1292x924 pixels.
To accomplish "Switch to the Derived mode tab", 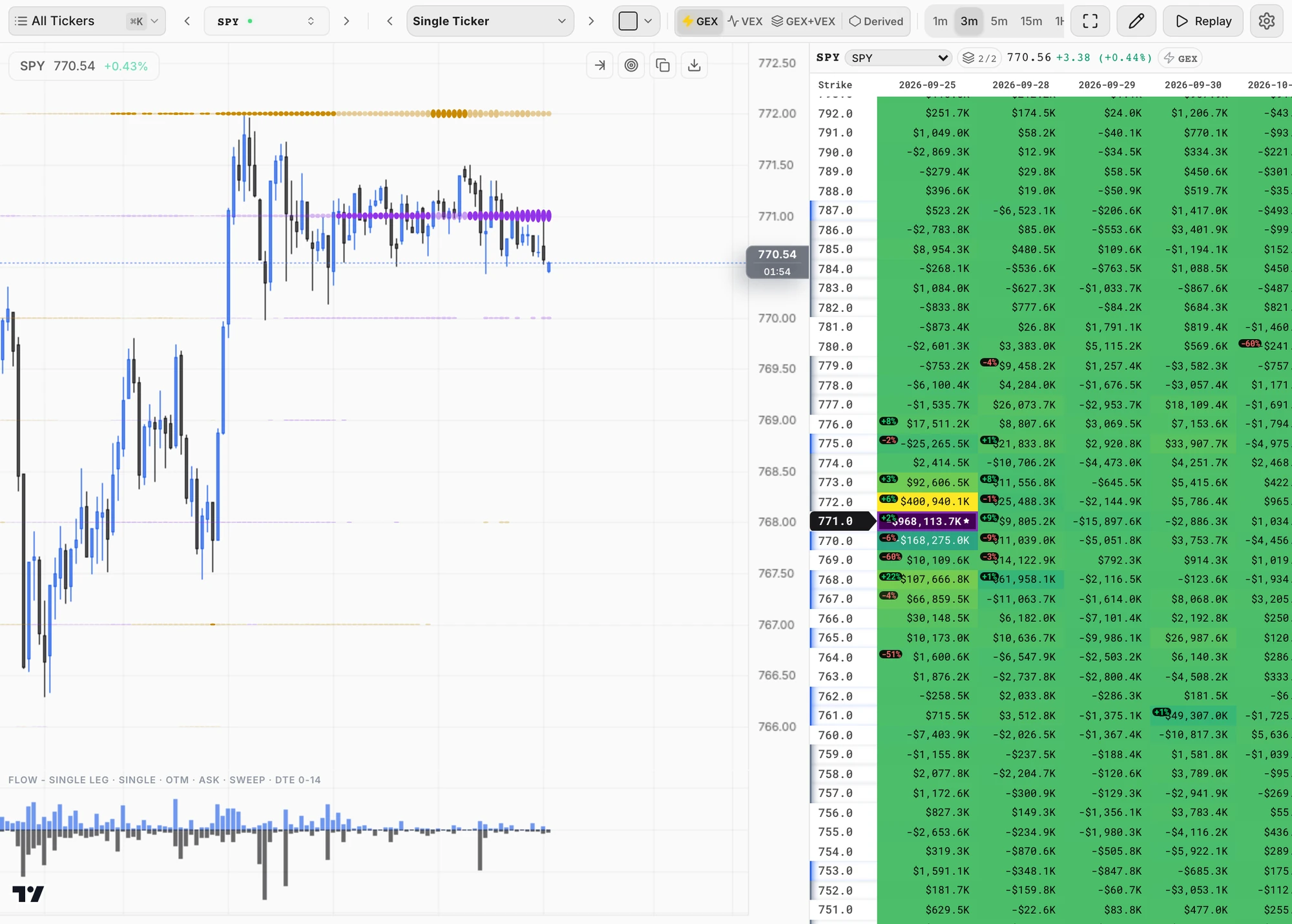I will tap(876, 21).
